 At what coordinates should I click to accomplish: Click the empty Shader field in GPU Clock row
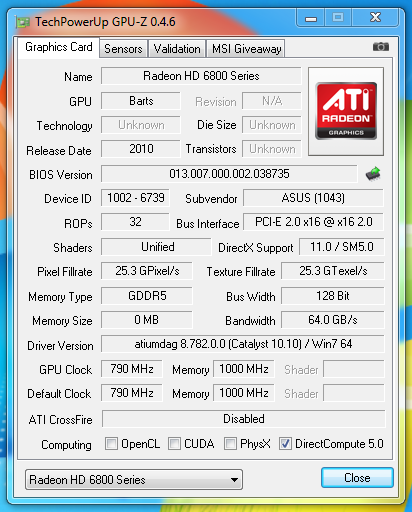tap(354, 369)
